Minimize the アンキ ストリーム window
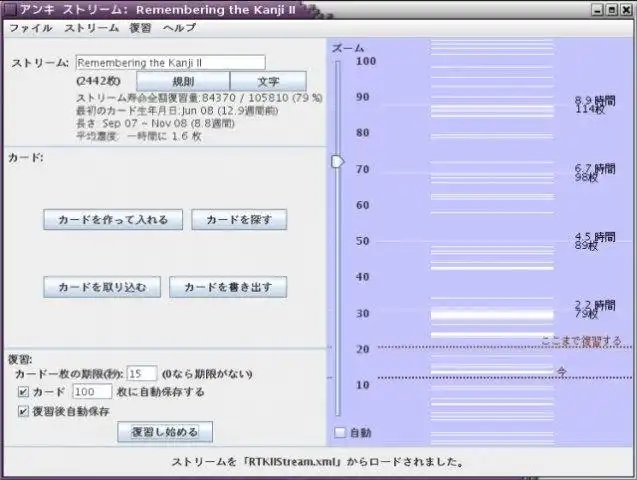Viewport: 637px width, 480px height. point(597,10)
